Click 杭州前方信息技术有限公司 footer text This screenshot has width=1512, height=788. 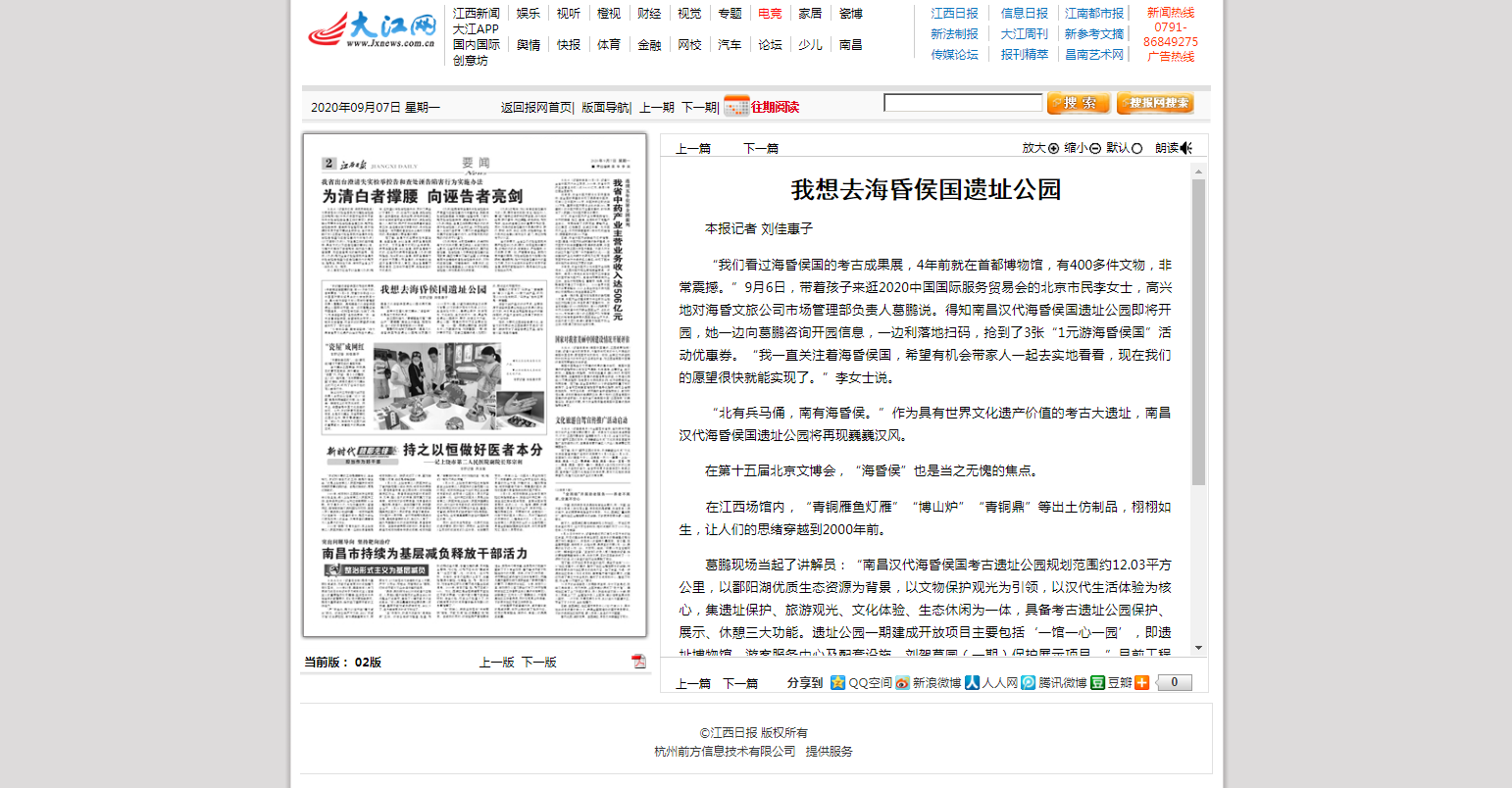(x=725, y=752)
